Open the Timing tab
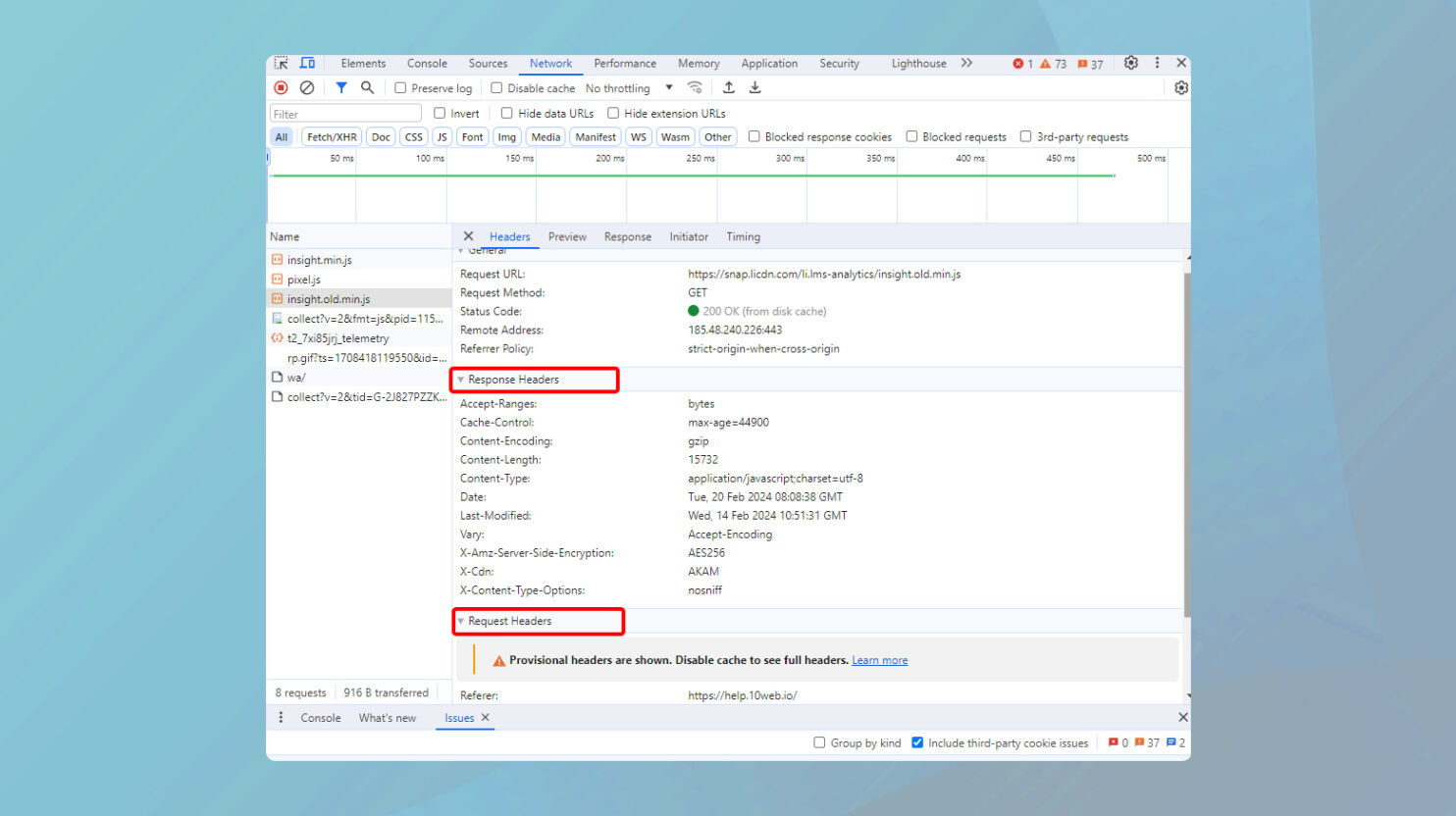The width and height of the screenshot is (1456, 816). point(743,237)
